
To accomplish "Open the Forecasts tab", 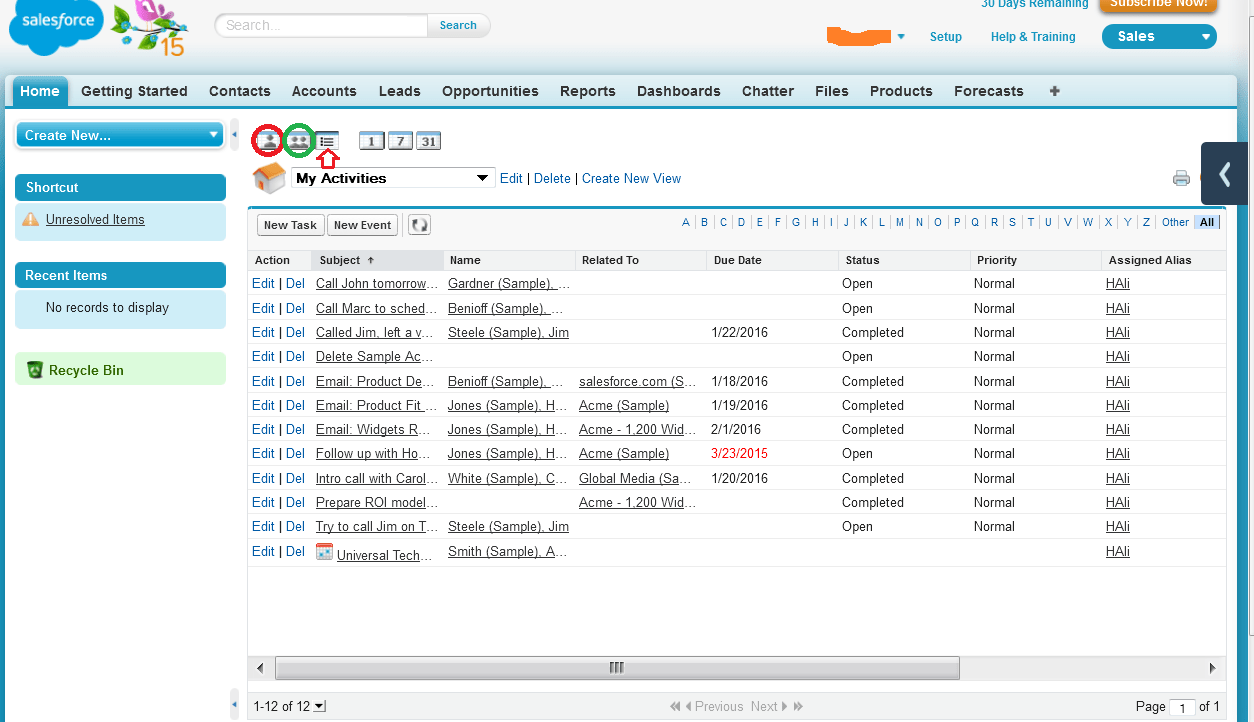I will pos(989,91).
